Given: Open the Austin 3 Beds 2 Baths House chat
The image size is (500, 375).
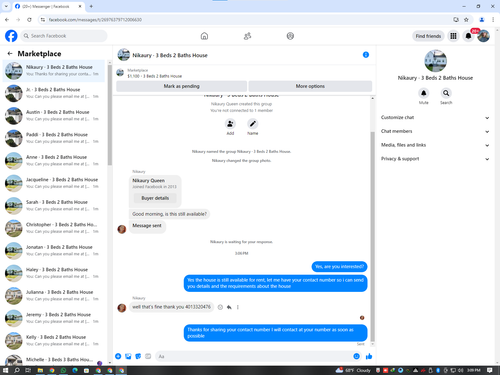Looking at the screenshot, I should coord(54,115).
